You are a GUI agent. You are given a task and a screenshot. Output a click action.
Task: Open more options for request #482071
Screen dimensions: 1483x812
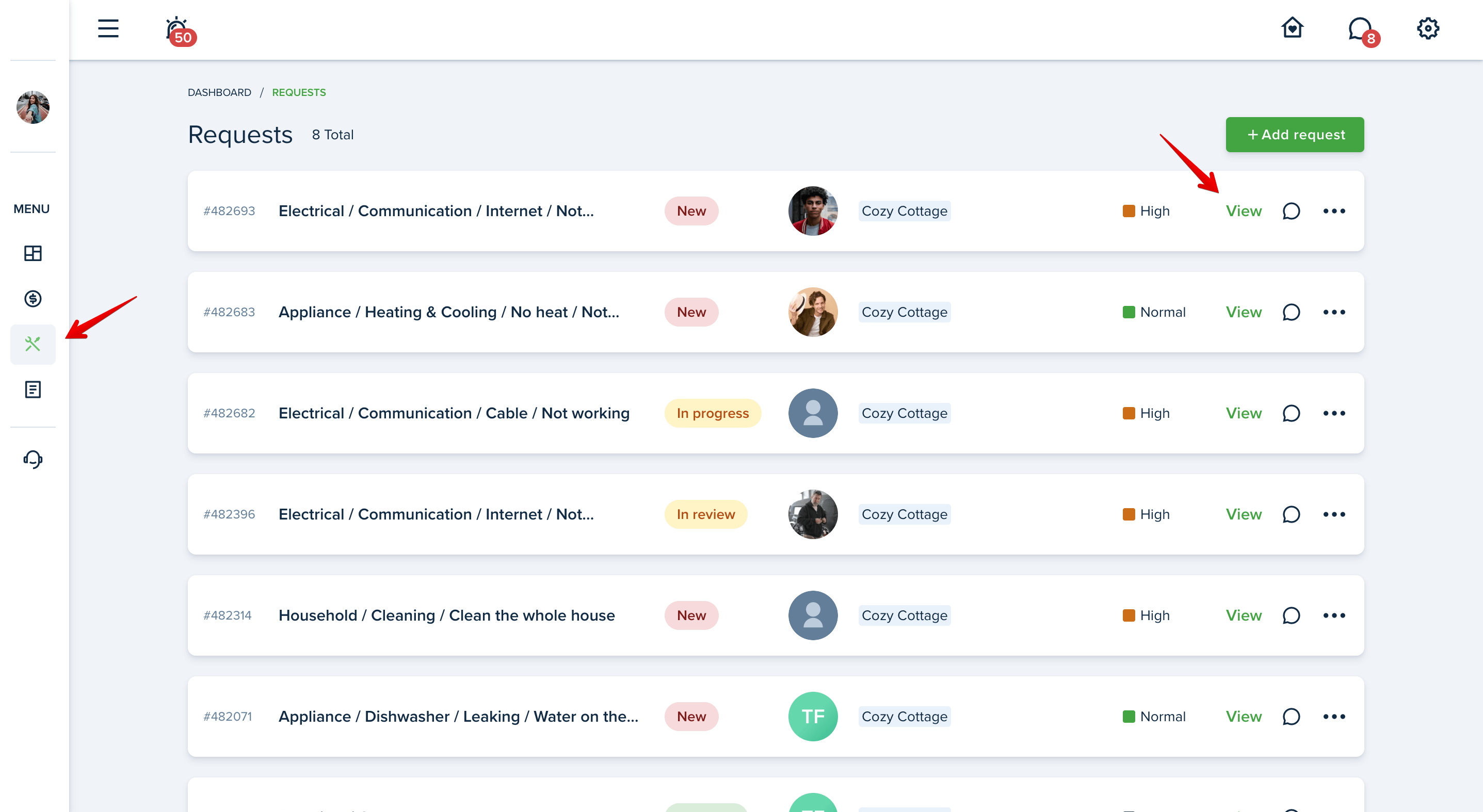1334,717
